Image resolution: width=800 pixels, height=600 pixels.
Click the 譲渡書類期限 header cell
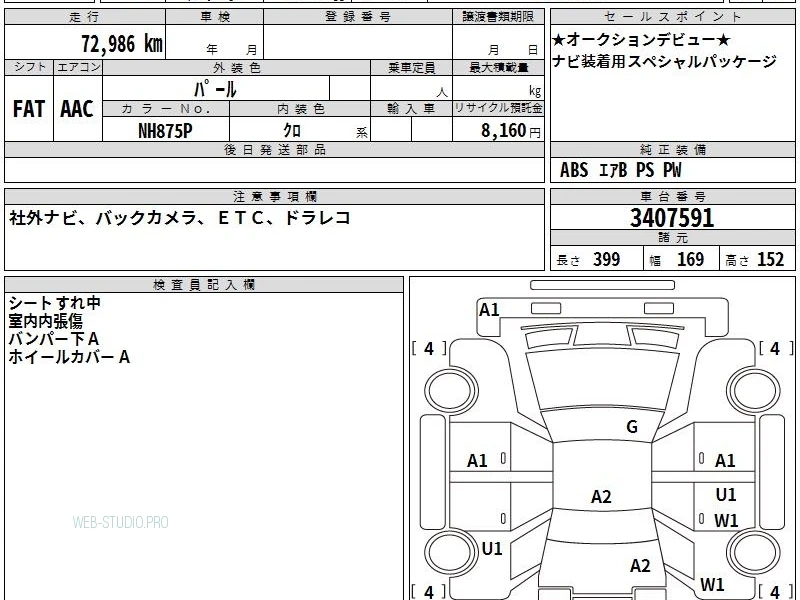tap(498, 17)
